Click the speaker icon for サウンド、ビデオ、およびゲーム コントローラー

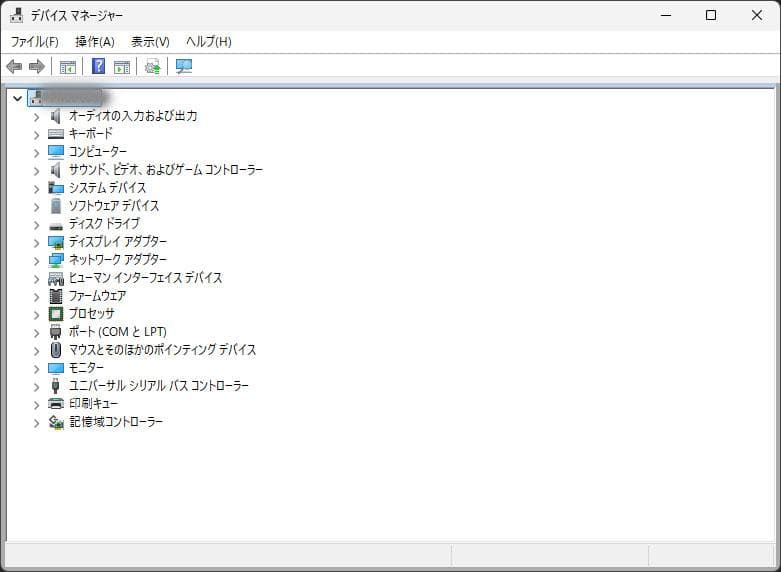point(56,170)
